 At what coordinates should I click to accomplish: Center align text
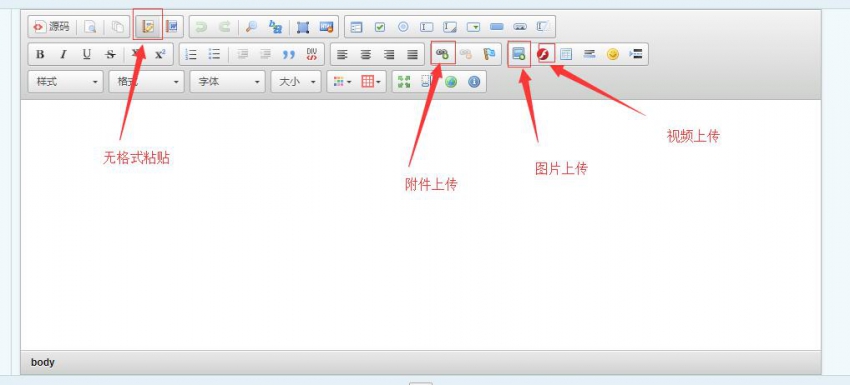[x=365, y=54]
